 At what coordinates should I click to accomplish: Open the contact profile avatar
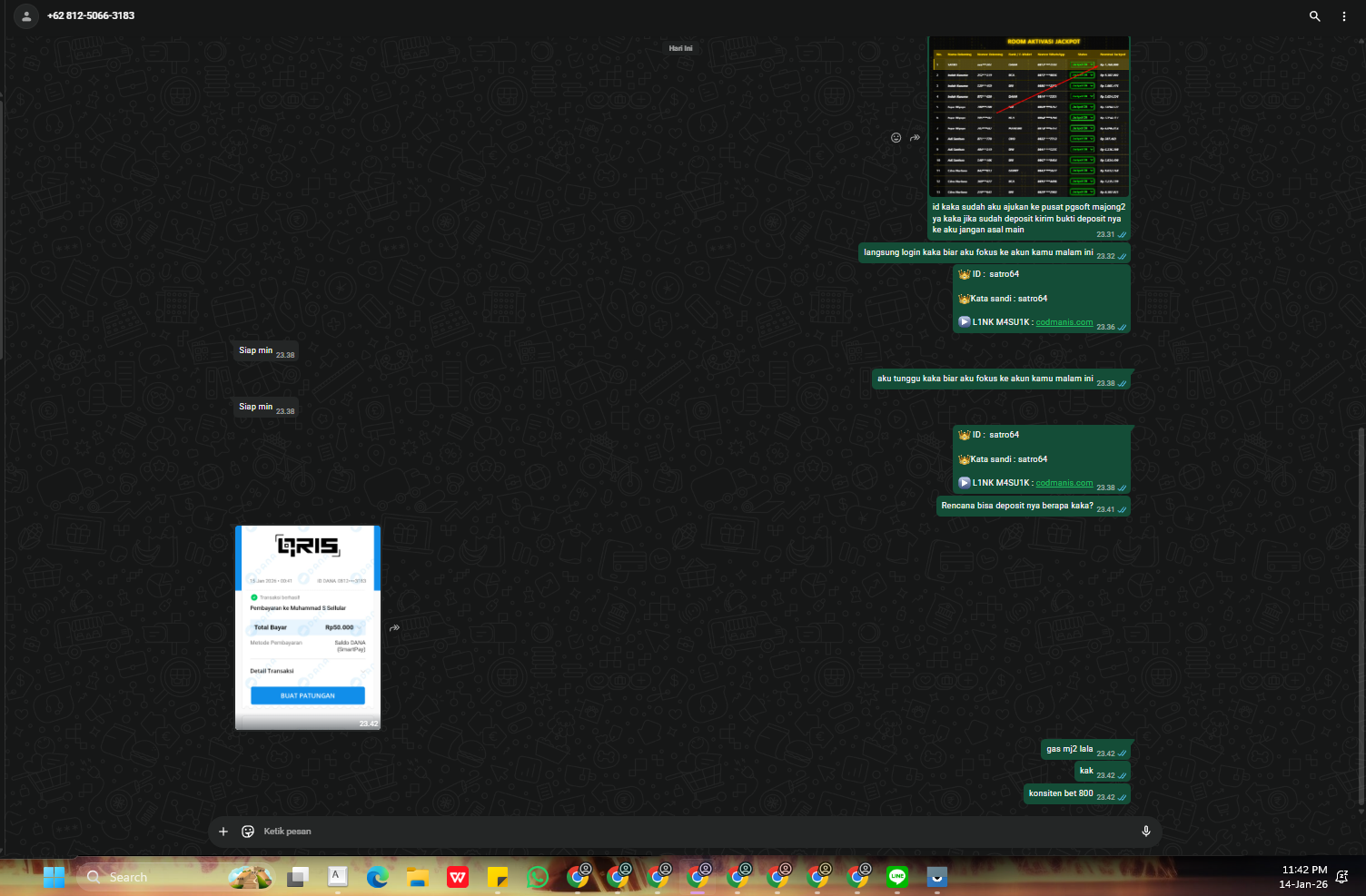pos(26,16)
